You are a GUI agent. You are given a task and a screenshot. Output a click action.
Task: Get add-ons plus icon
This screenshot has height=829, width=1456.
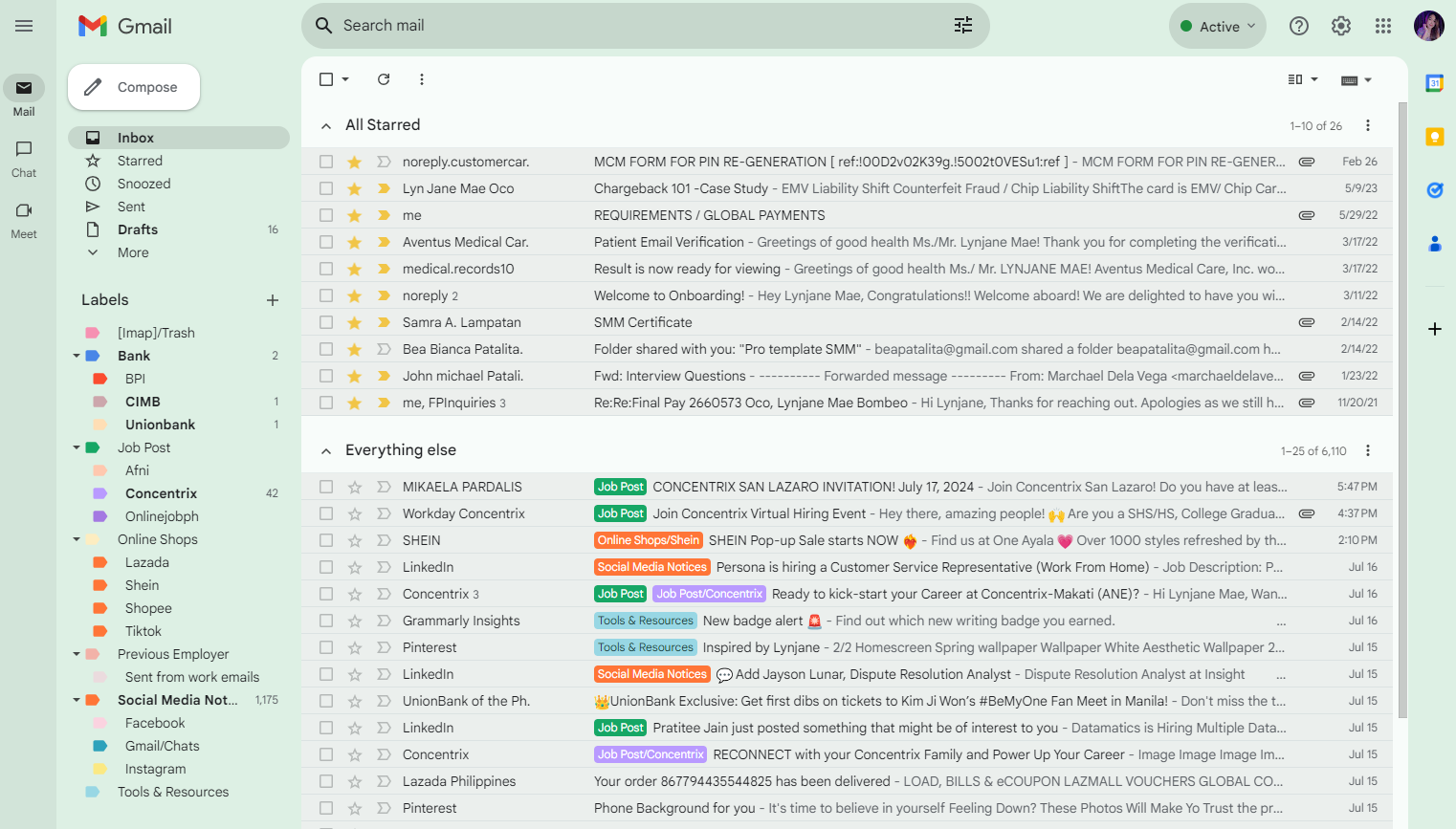(x=1435, y=329)
